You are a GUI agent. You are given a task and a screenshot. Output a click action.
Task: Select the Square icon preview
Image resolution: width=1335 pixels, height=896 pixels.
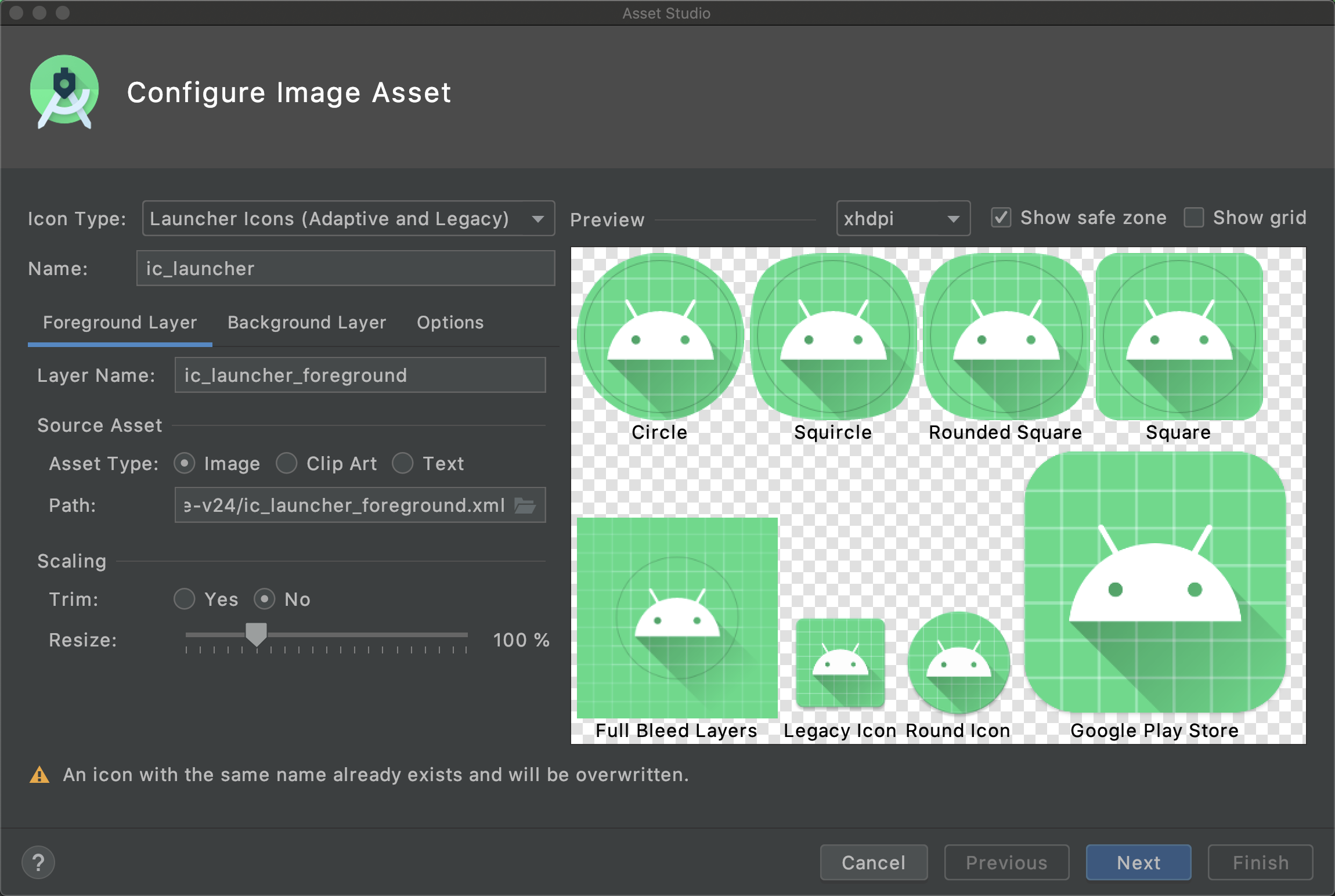pyautogui.click(x=1179, y=337)
